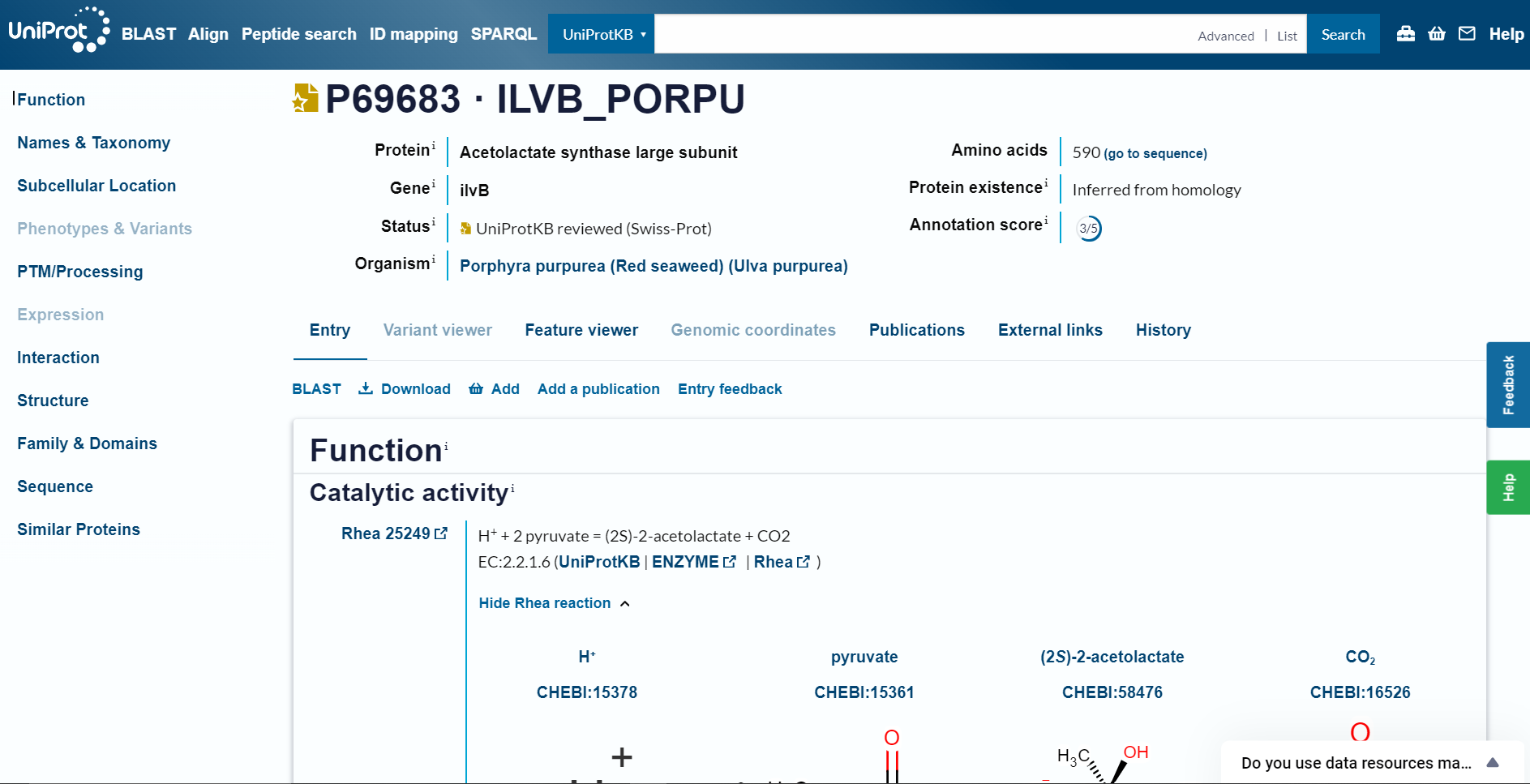Click the Search button

[x=1343, y=34]
